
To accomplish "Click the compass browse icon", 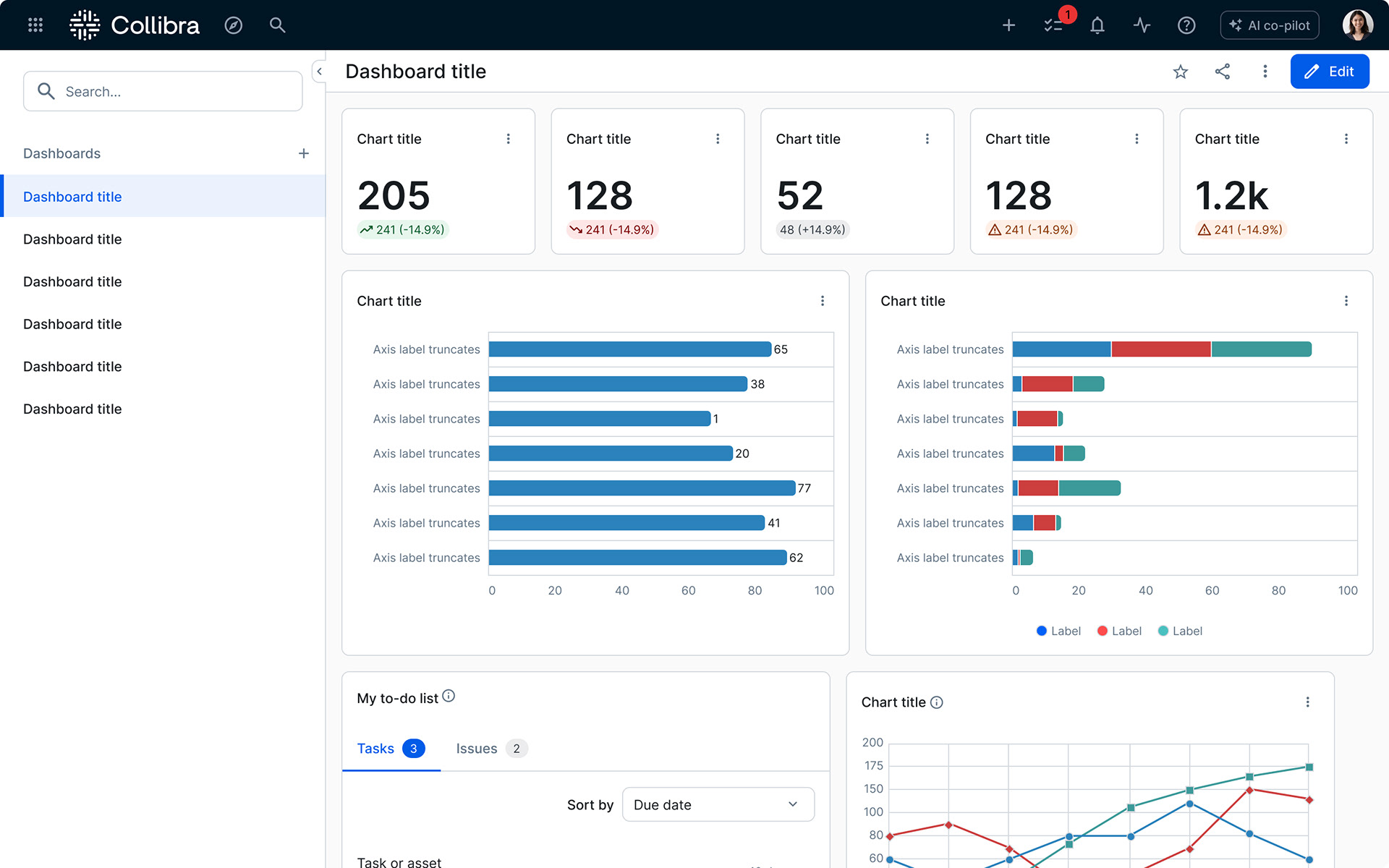I will click(233, 25).
